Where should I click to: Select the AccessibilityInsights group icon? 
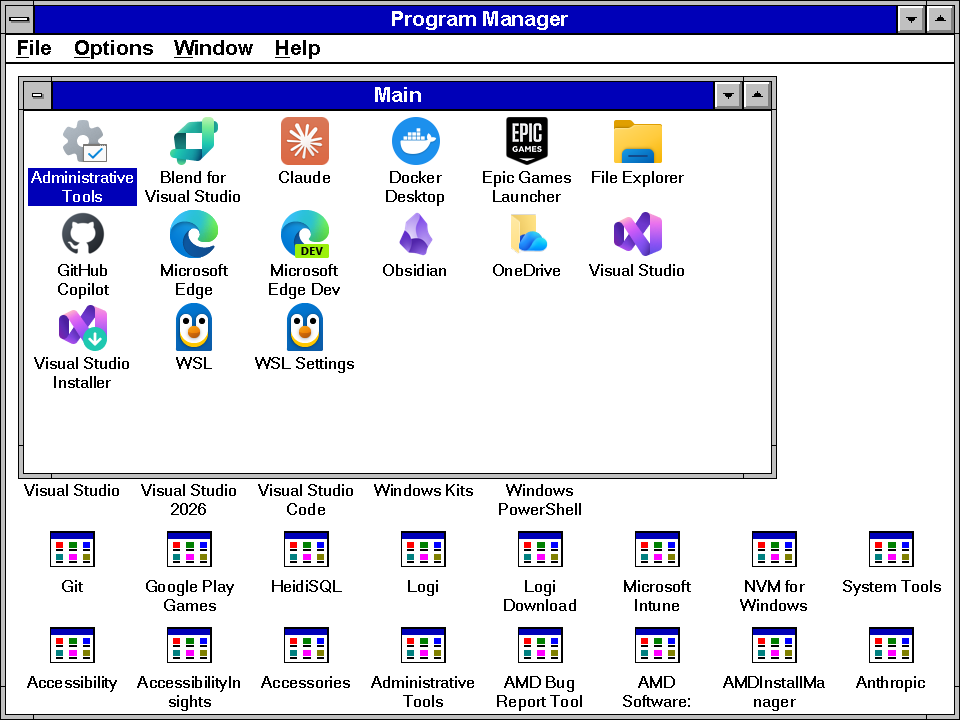click(189, 645)
